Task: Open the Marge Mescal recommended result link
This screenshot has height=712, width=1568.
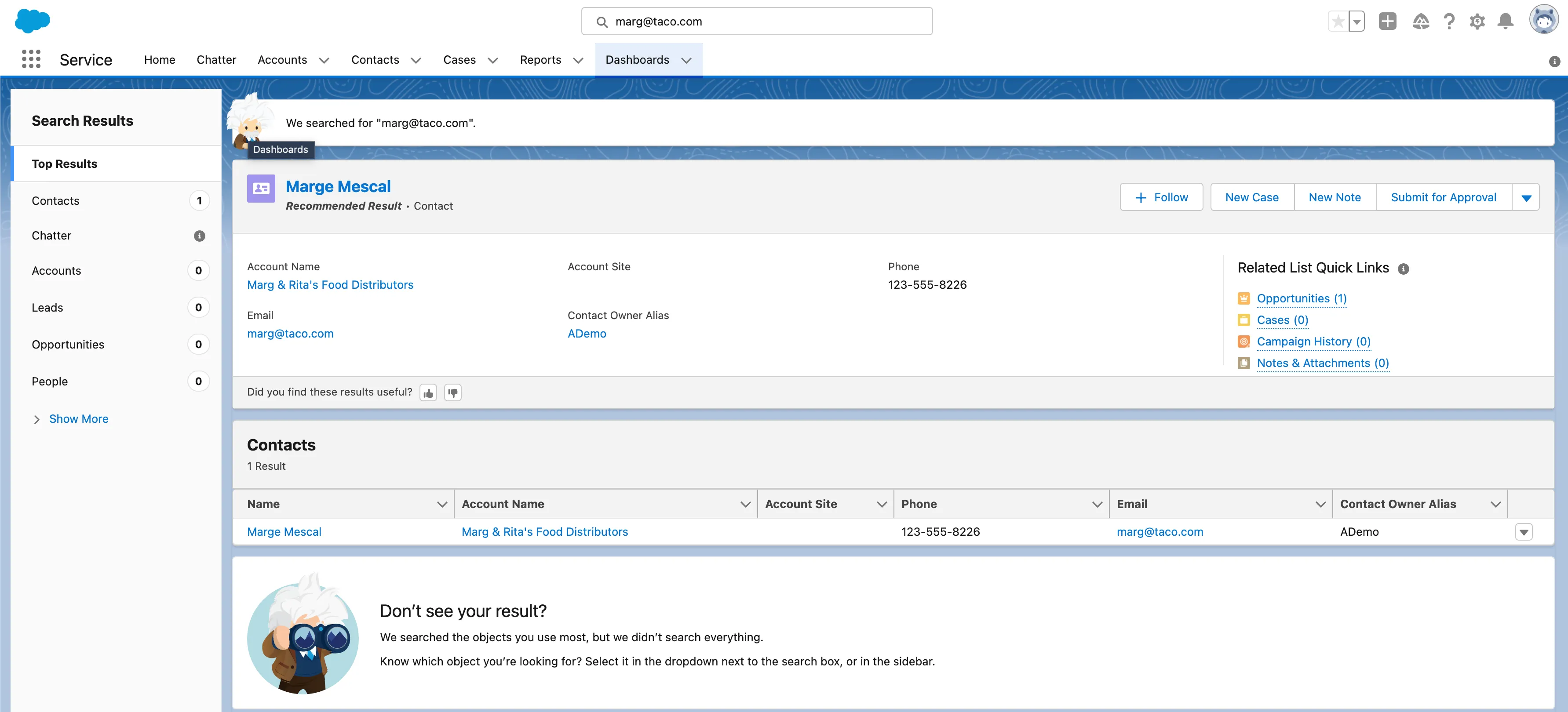Action: (338, 186)
